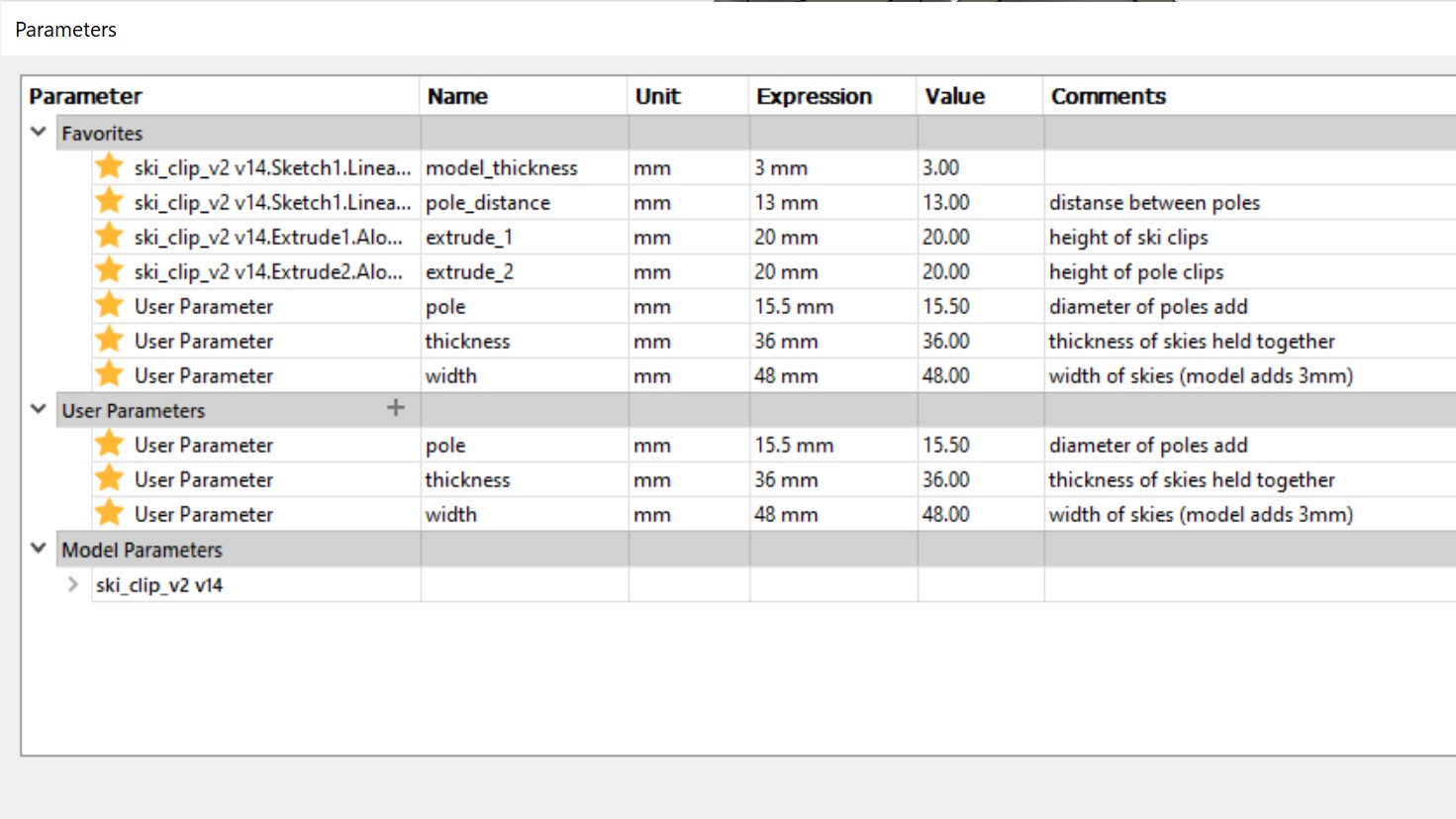The height and width of the screenshot is (819, 1456).
Task: Click the star next to extrude_1 parameter
Action: click(109, 236)
